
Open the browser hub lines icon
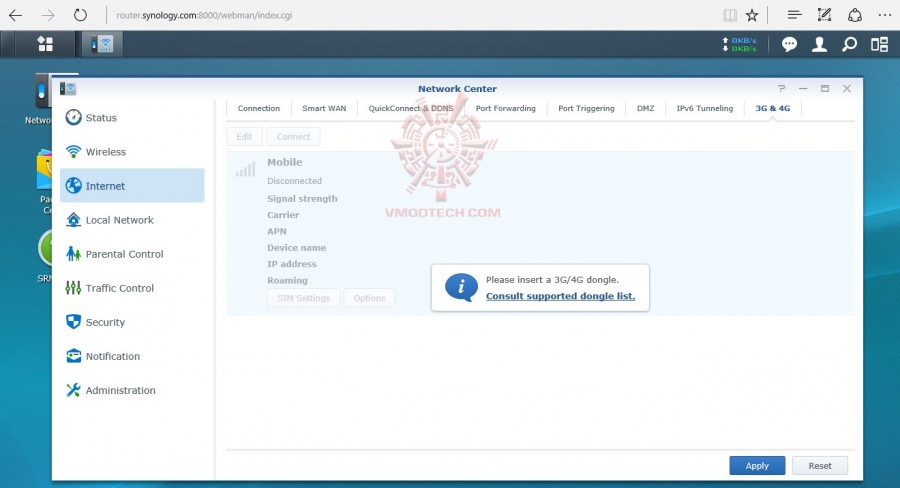coord(794,15)
